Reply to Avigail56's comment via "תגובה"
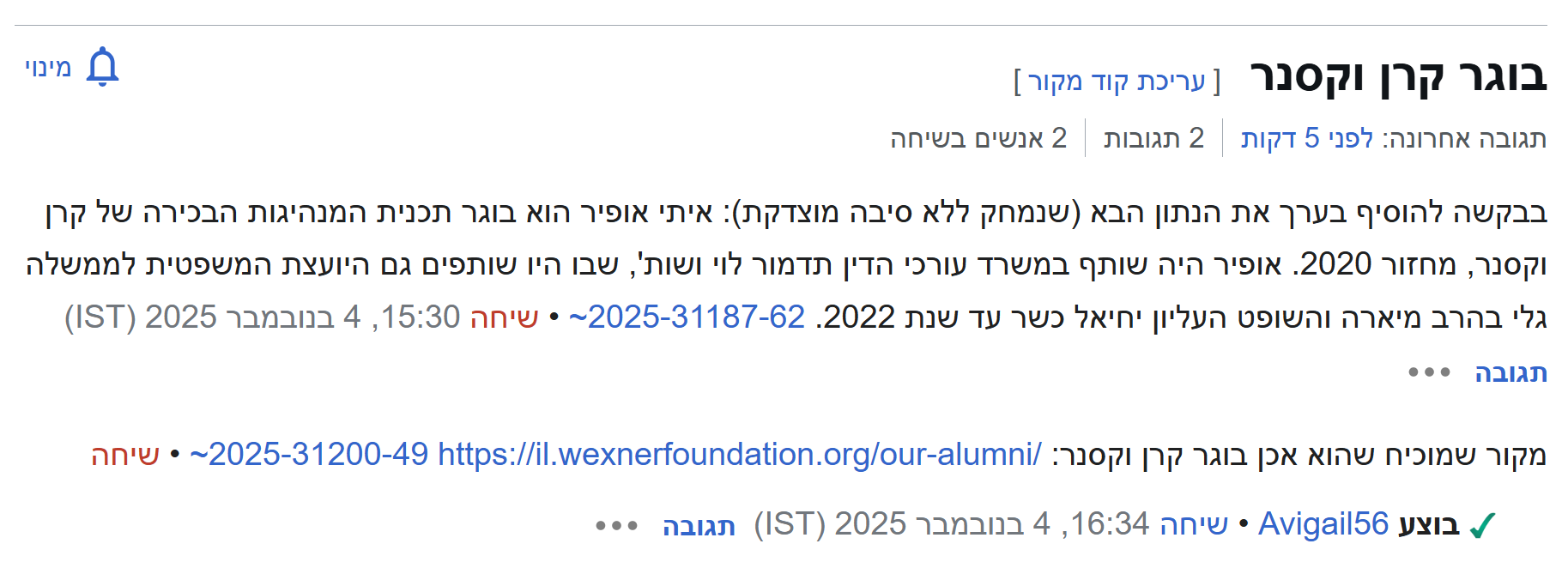The image size is (1568, 568). [x=699, y=526]
